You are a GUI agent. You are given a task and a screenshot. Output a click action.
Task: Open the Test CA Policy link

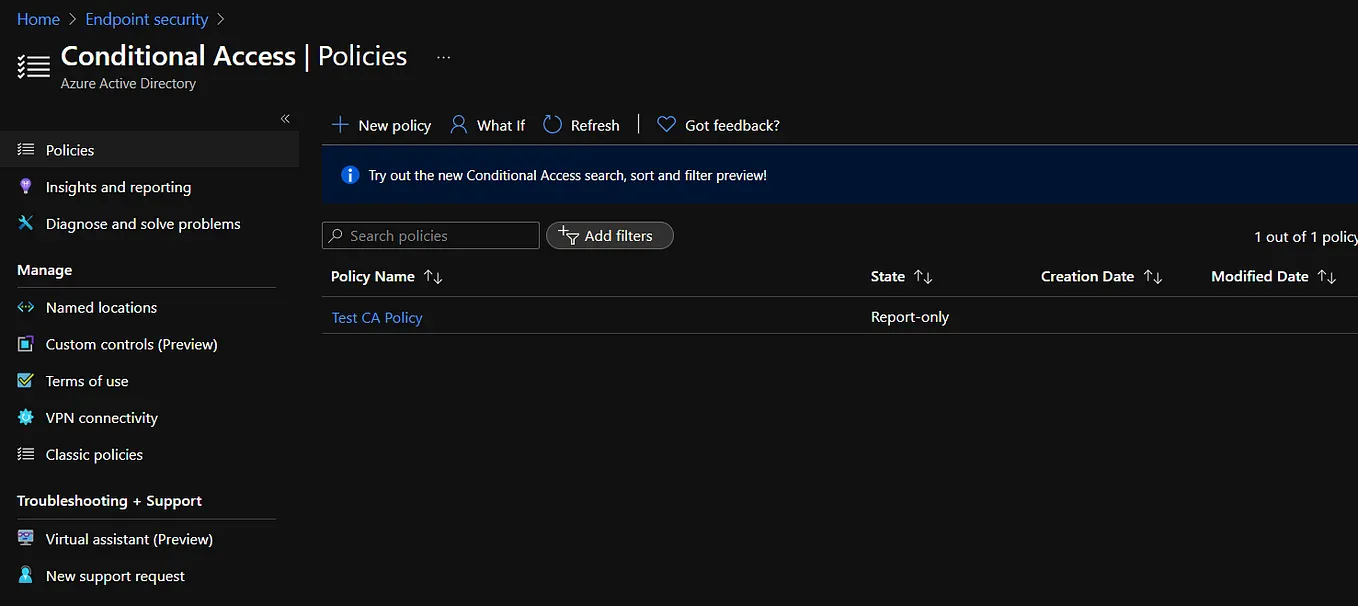(377, 317)
